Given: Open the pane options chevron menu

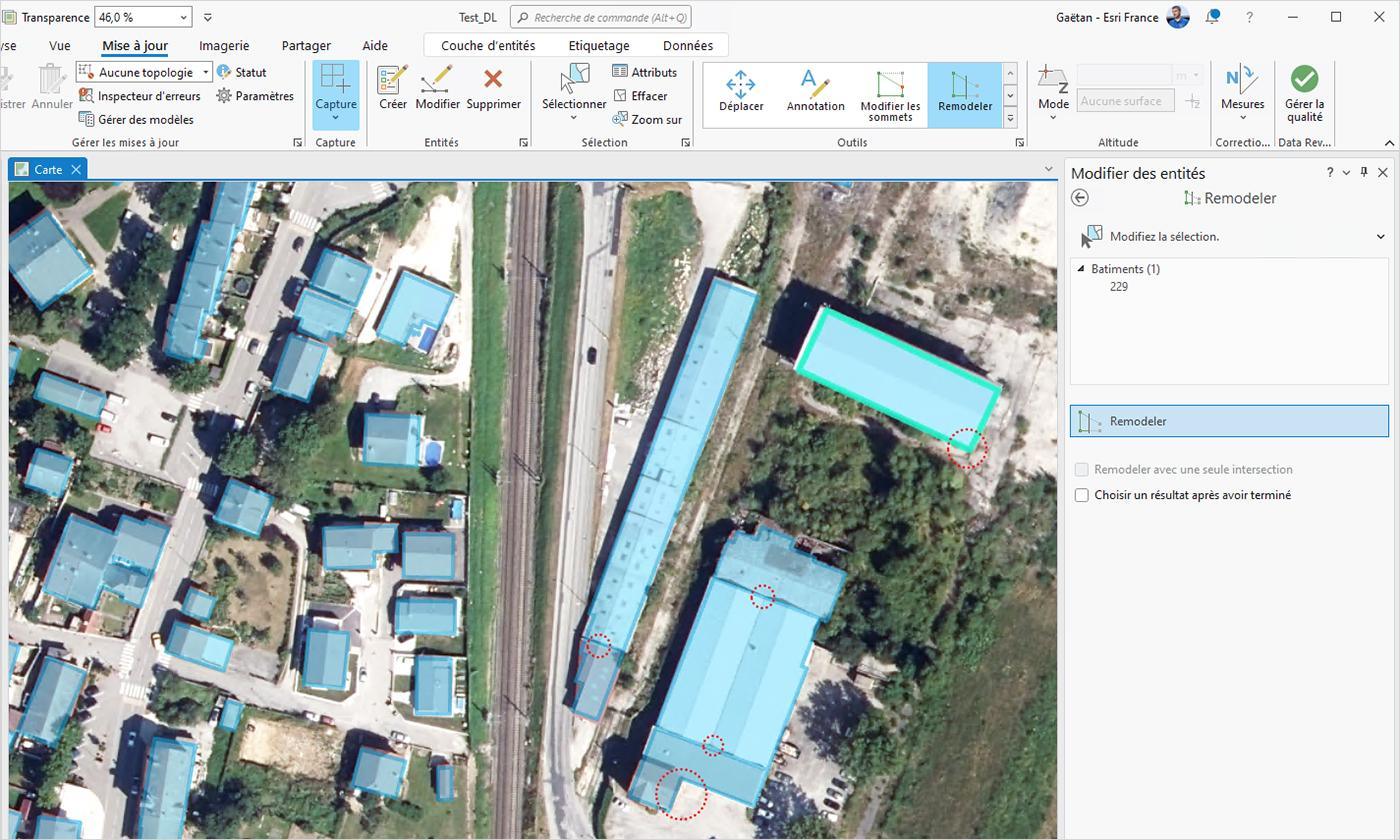Looking at the screenshot, I should 1347,173.
